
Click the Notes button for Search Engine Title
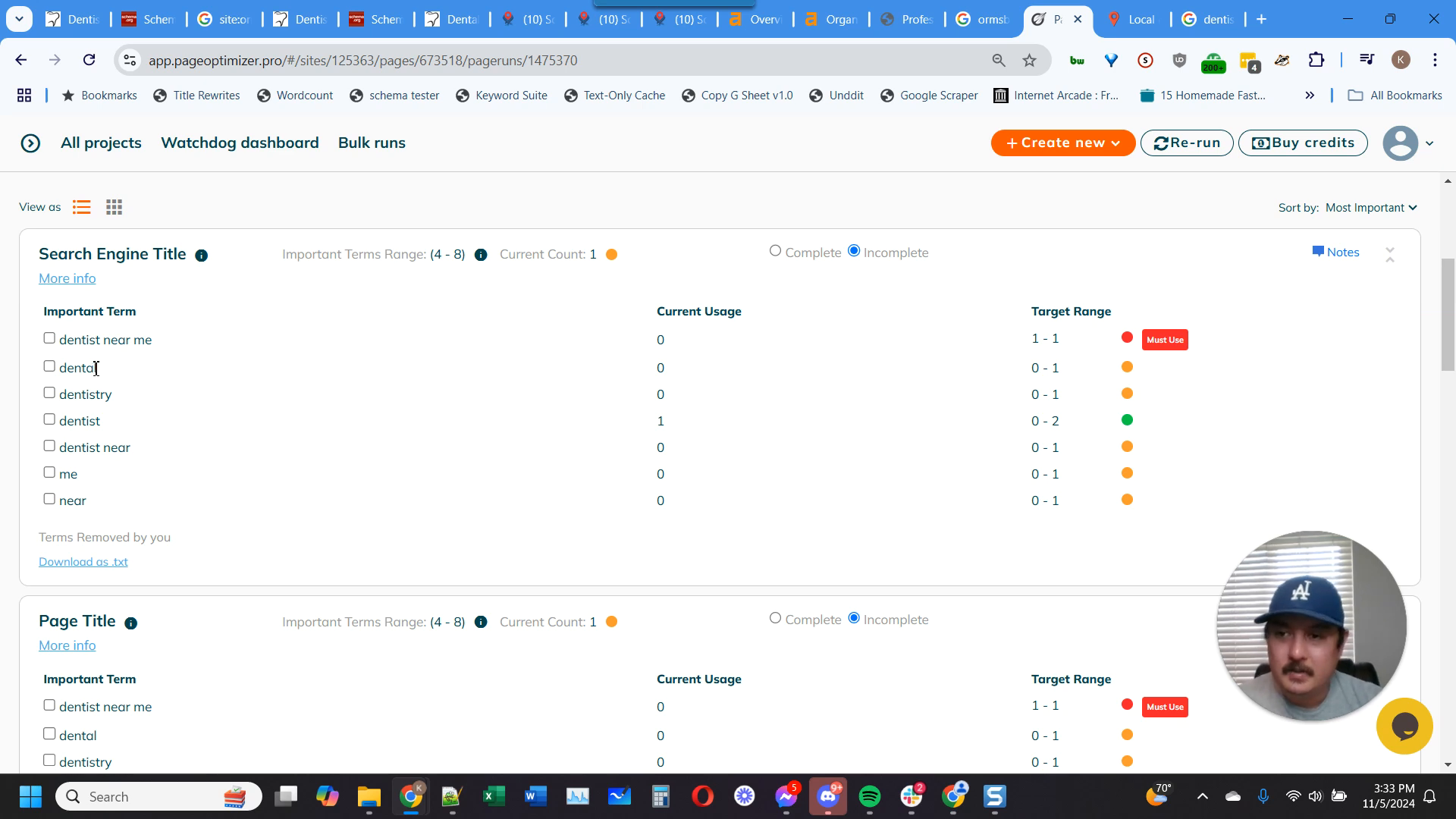coord(1338,252)
